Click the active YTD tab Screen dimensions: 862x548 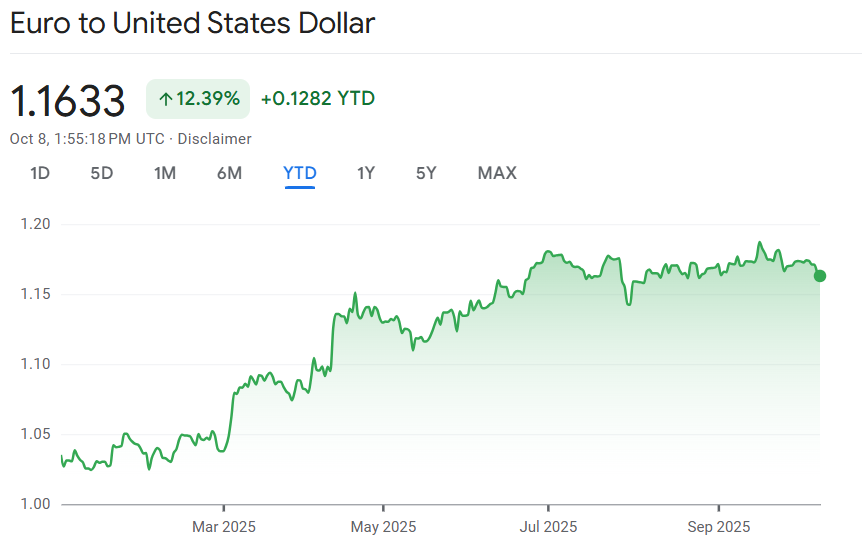pos(300,173)
